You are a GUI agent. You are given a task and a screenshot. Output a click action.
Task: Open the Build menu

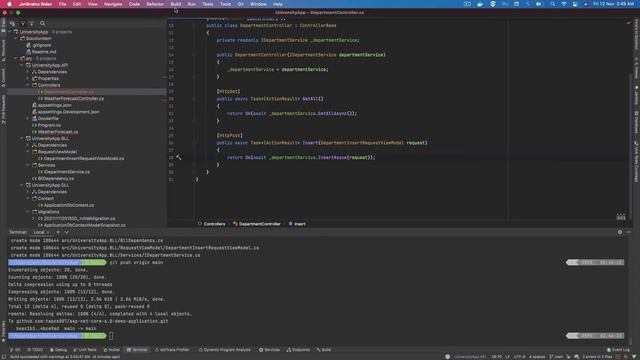coord(176,4)
